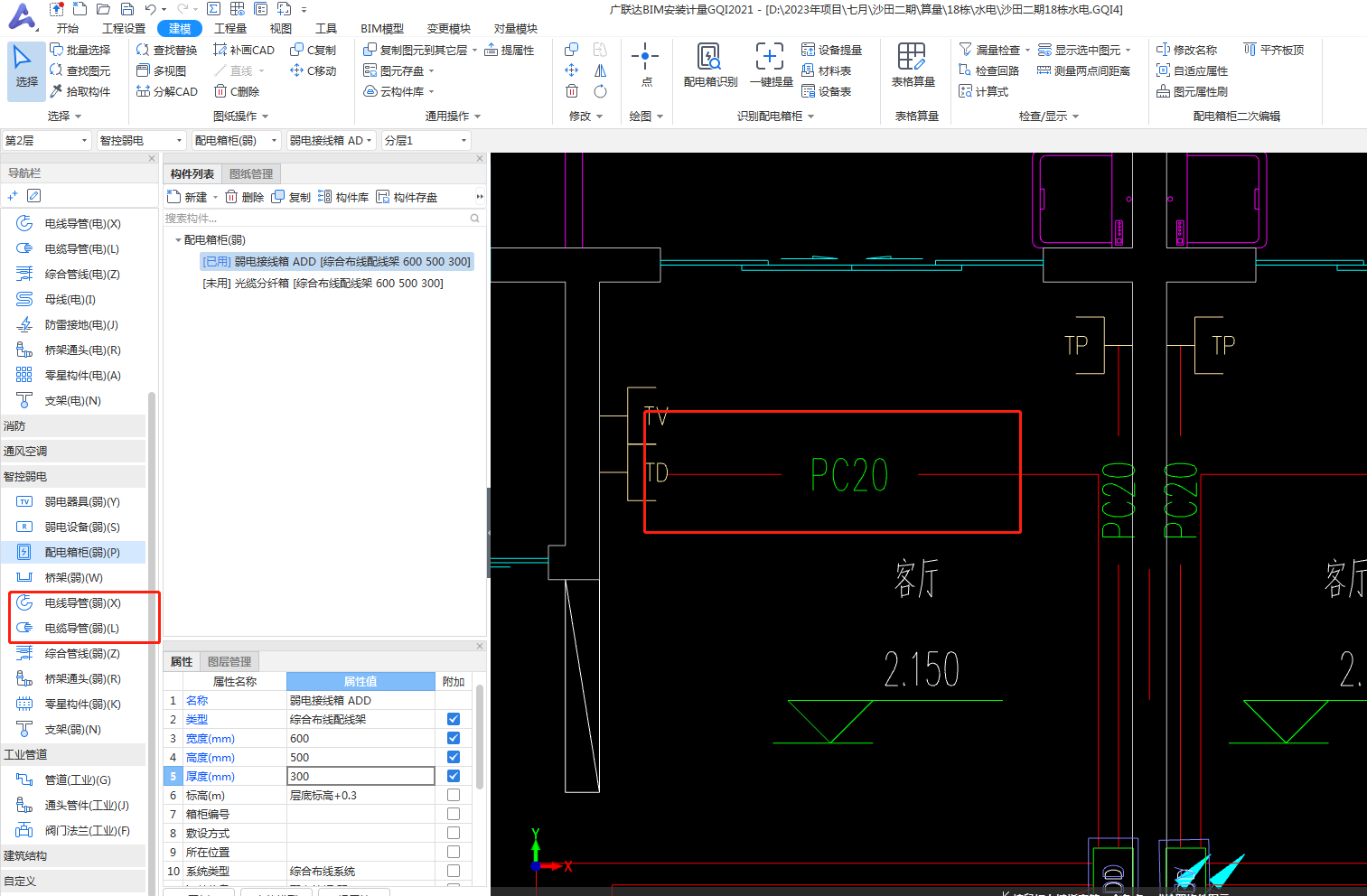Select 桥架(弱)(W) in navigation
Screen dimensions: 1367x896
point(73,577)
